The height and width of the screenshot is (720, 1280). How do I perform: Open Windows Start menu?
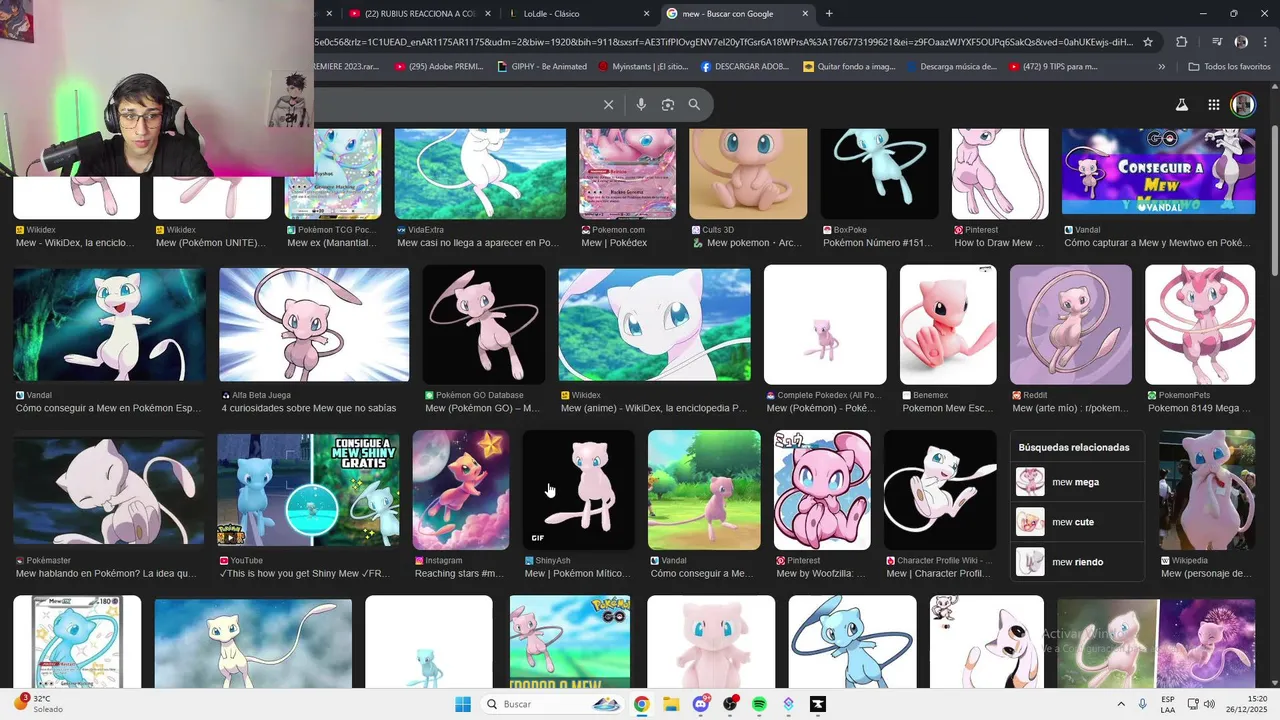463,704
